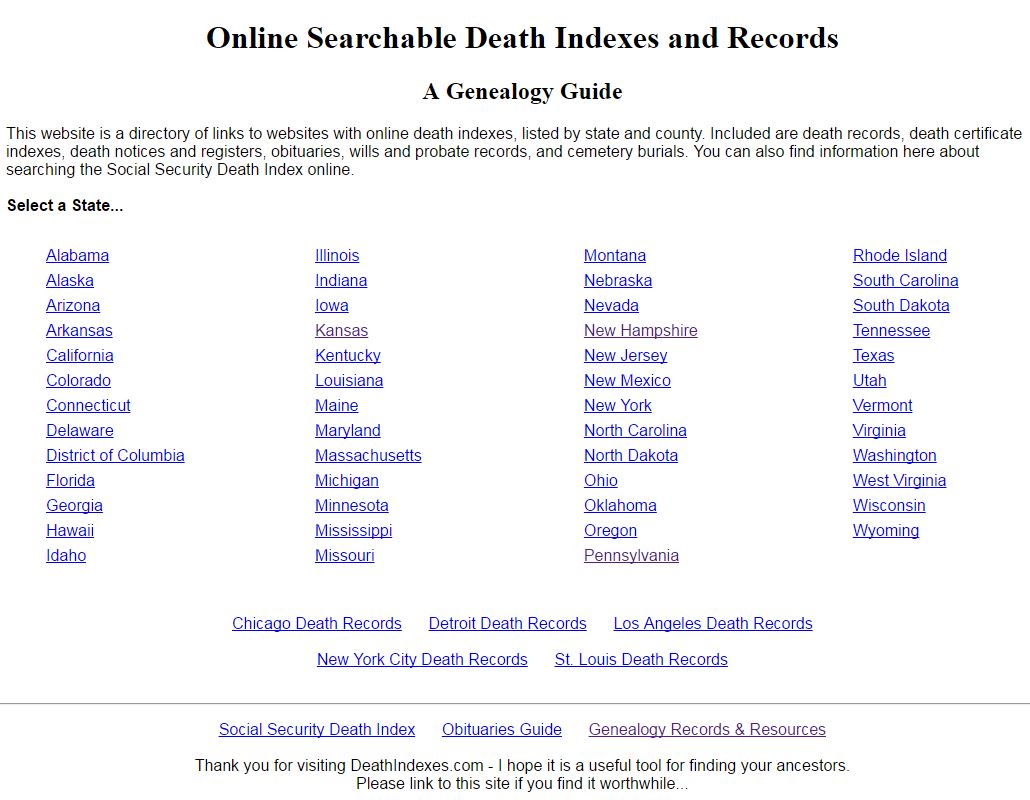Image resolution: width=1030 pixels, height=800 pixels.
Task: Open the New York state page
Action: (x=618, y=405)
